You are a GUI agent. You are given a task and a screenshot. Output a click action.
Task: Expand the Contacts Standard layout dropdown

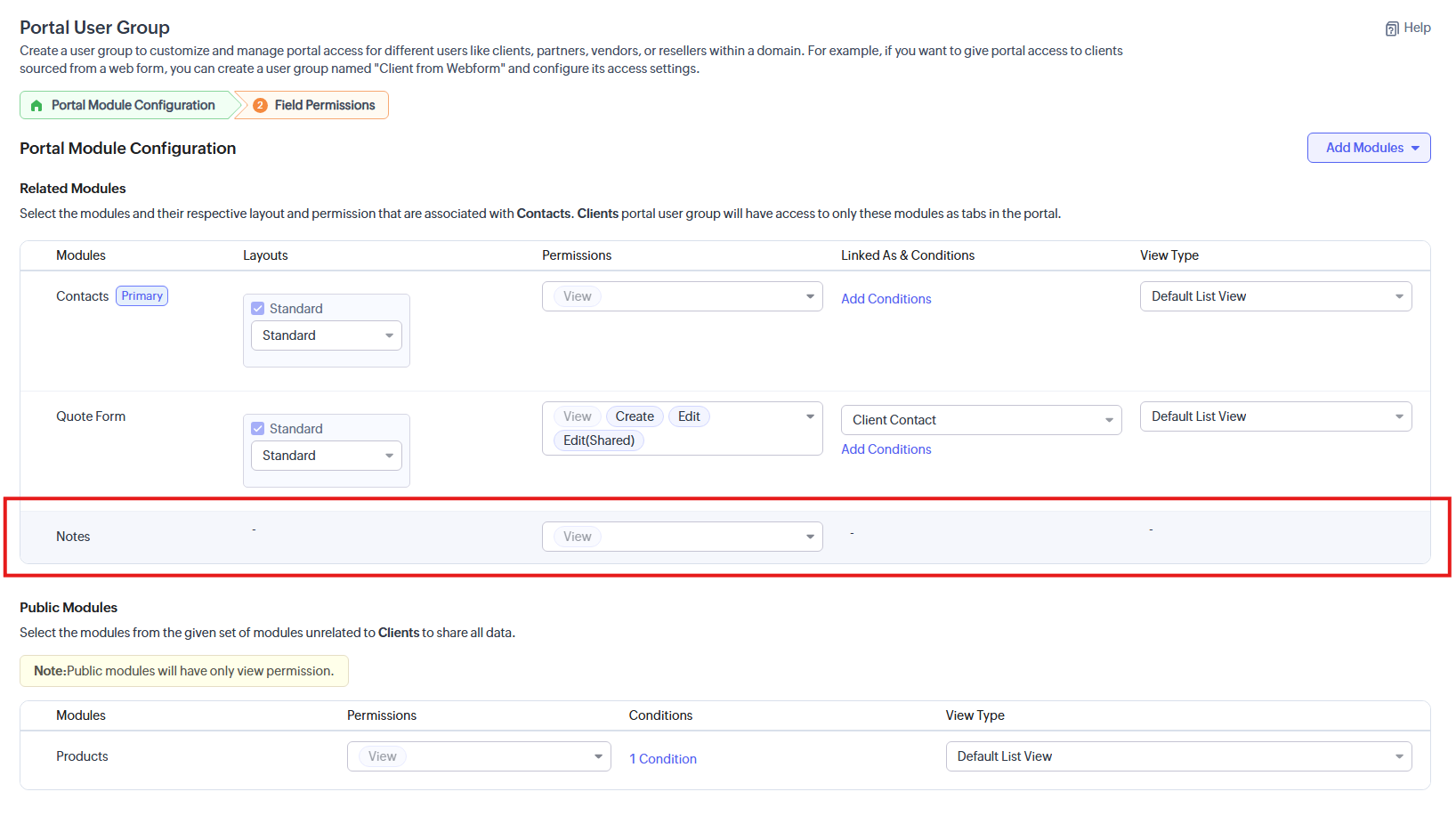coord(327,335)
